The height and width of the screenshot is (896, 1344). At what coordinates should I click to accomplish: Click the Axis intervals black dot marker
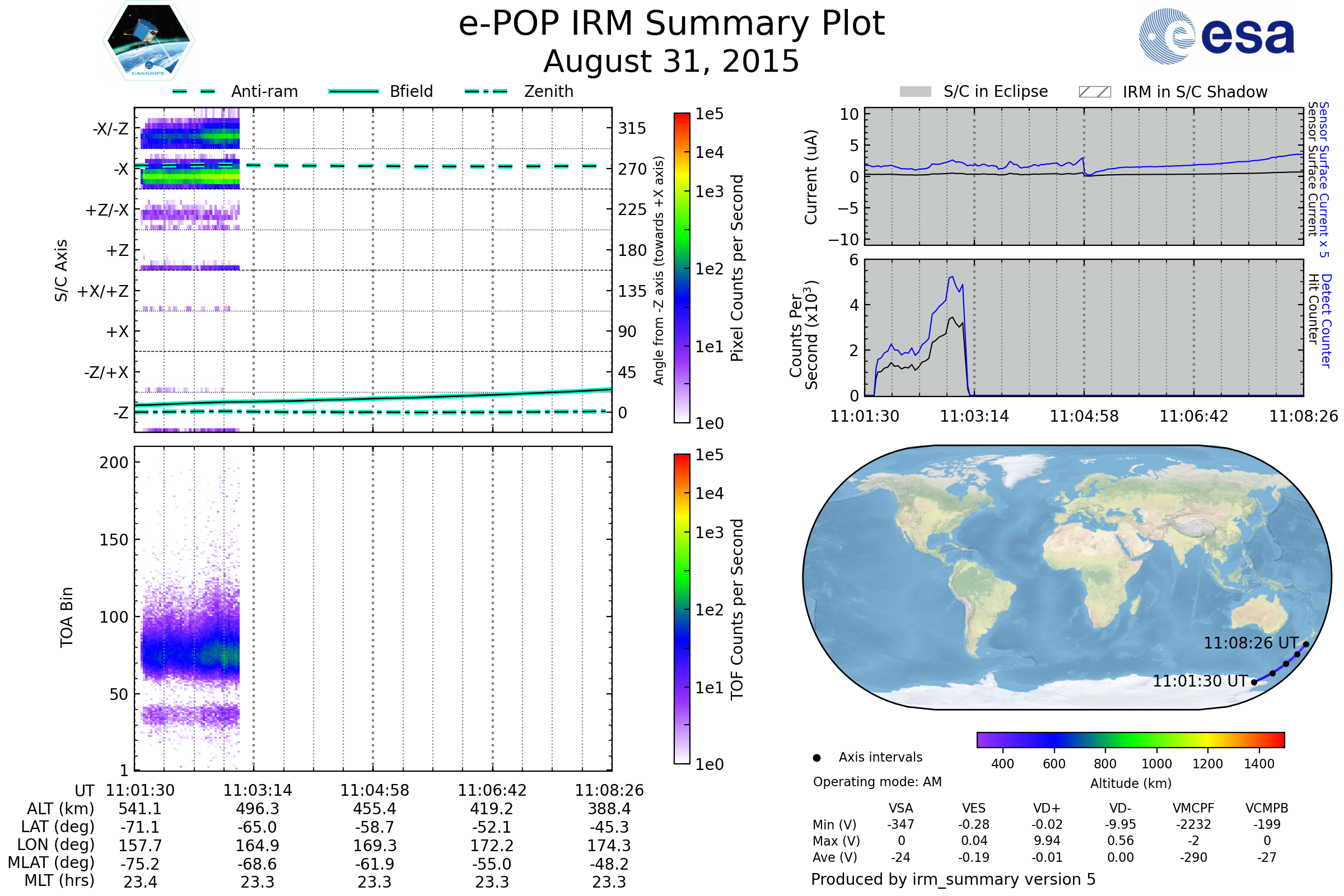point(816,758)
